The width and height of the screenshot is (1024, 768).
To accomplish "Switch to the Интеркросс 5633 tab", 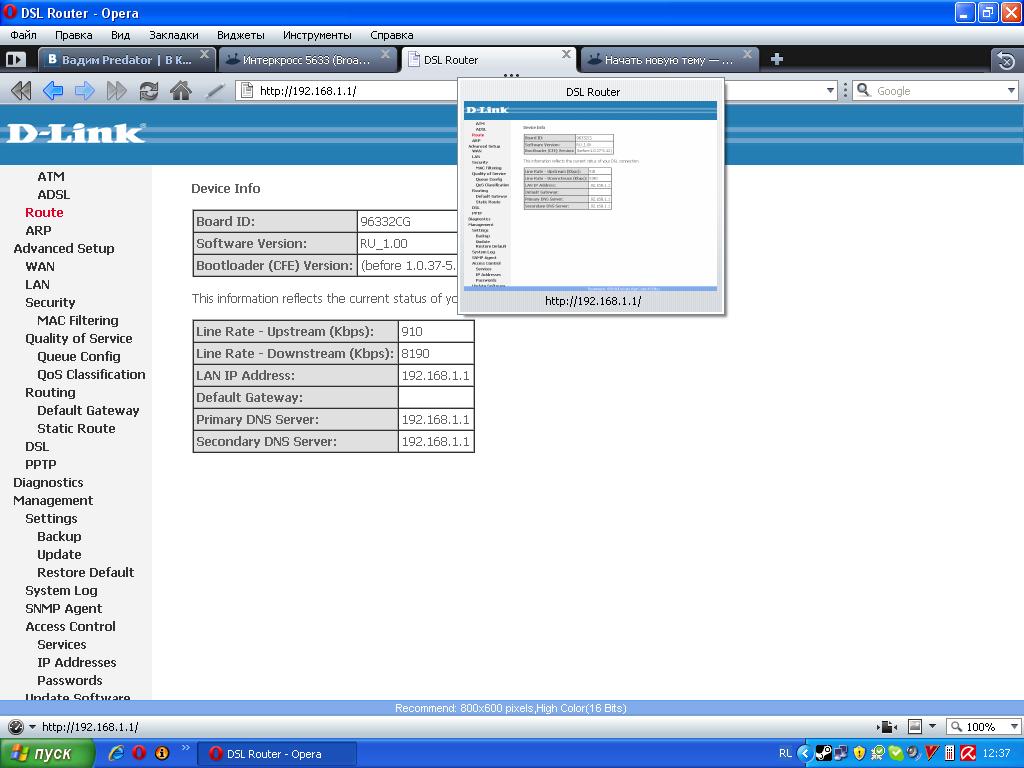I will (x=305, y=60).
